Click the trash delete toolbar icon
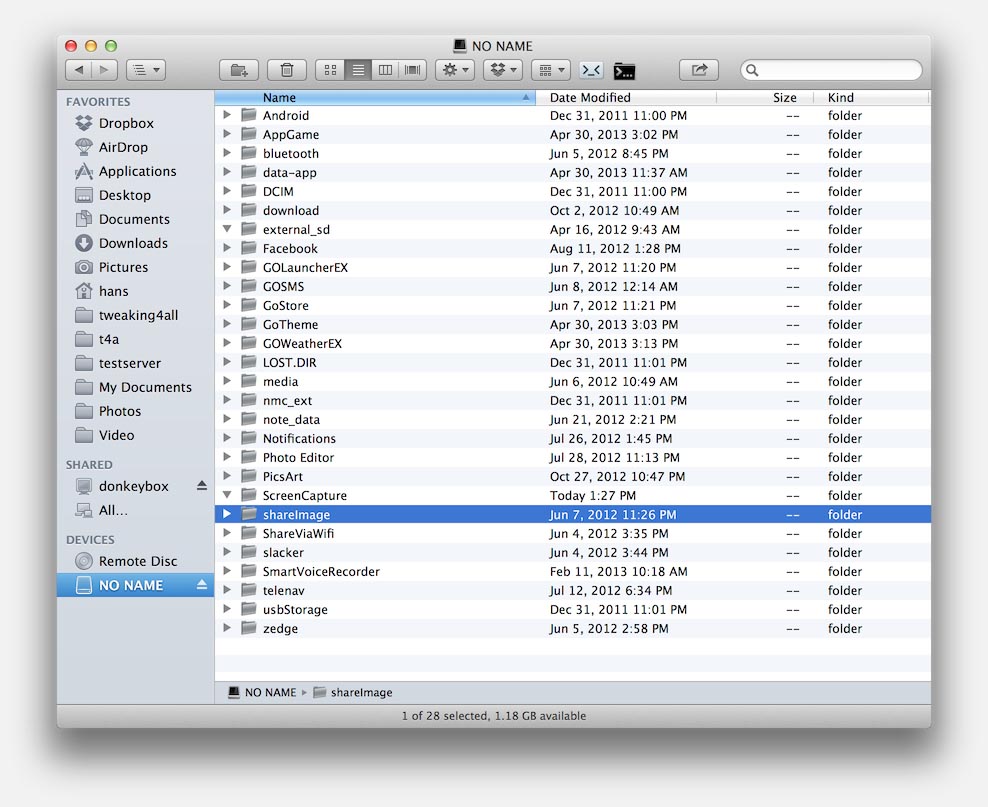The width and height of the screenshot is (988, 807). [287, 70]
